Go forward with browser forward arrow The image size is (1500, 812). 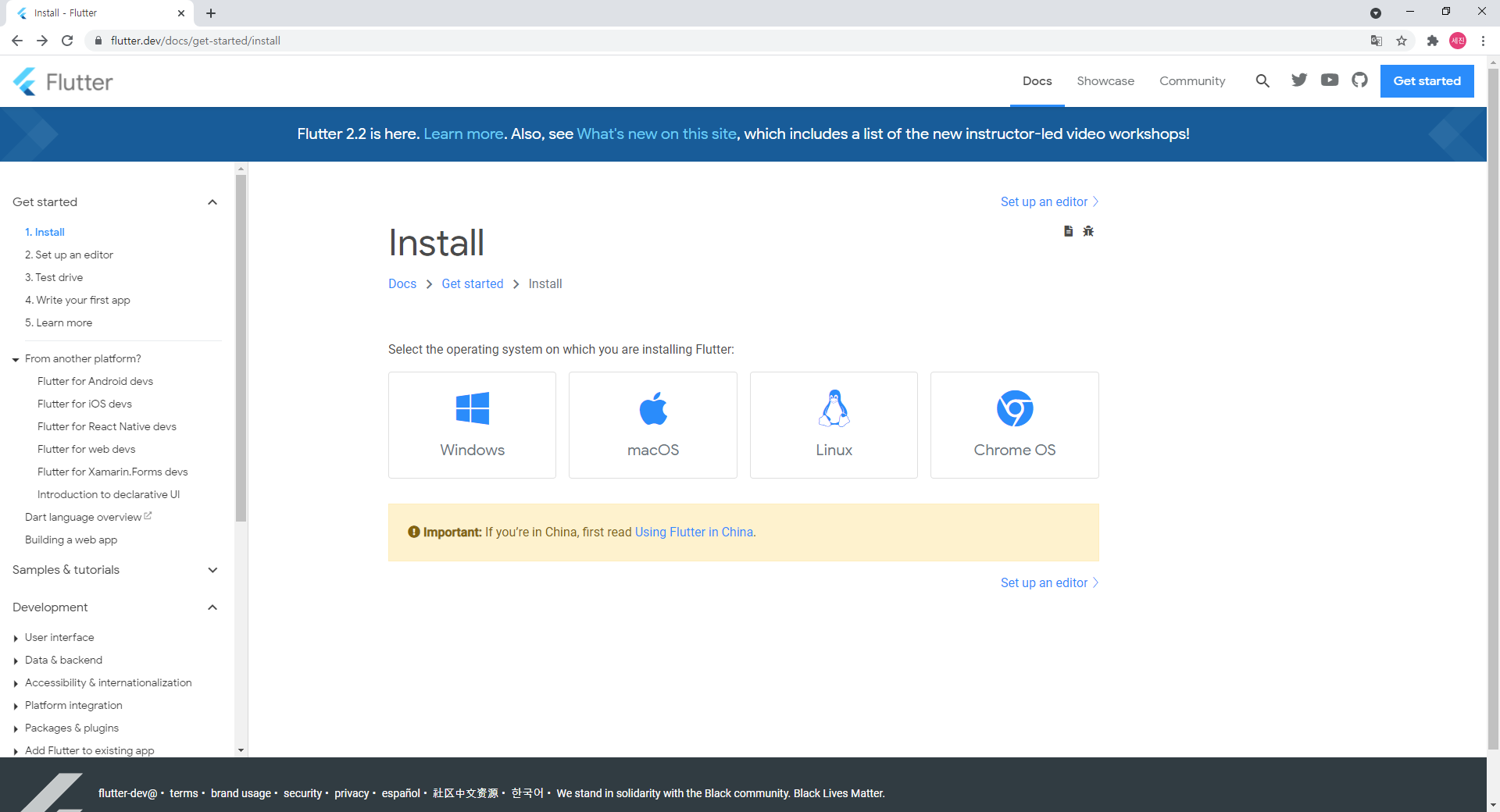42,41
